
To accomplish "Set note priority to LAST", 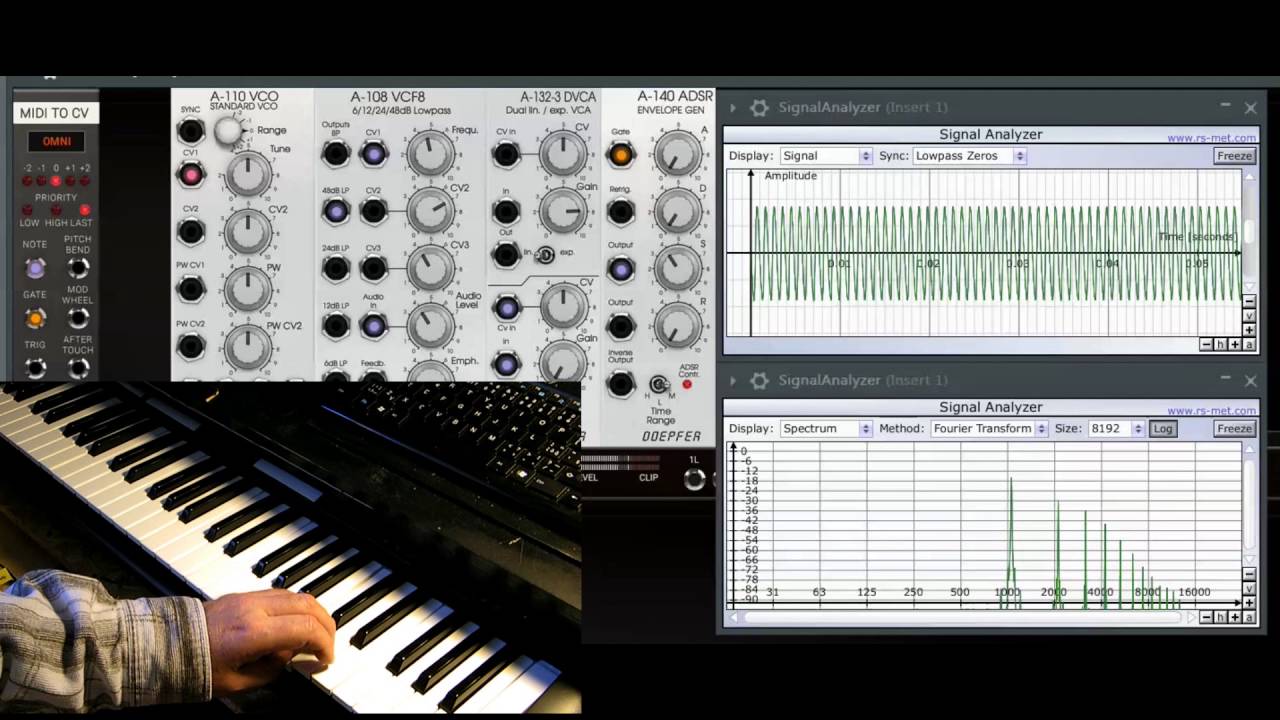I will (x=85, y=211).
